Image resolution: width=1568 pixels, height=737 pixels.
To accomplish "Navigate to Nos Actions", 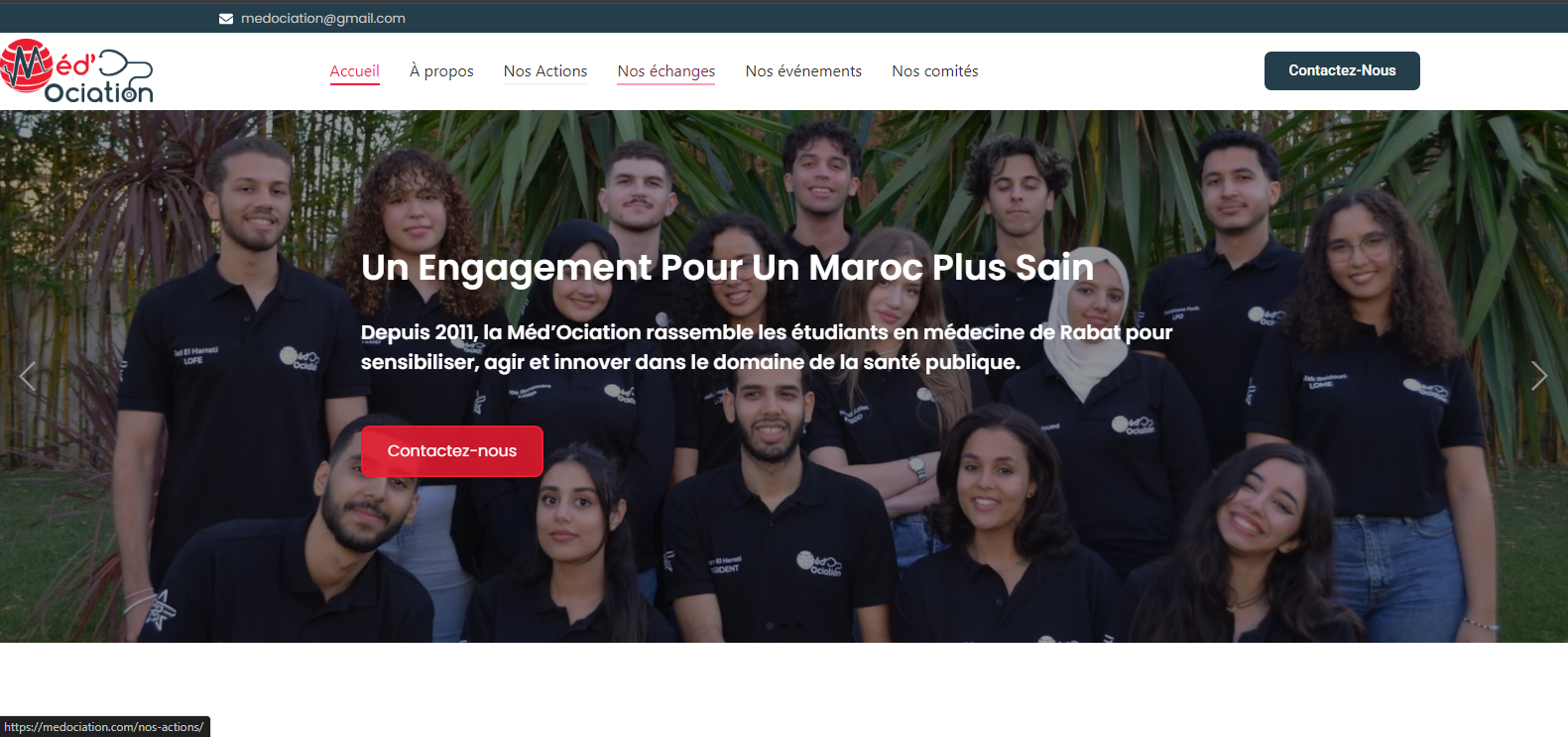I will point(545,71).
